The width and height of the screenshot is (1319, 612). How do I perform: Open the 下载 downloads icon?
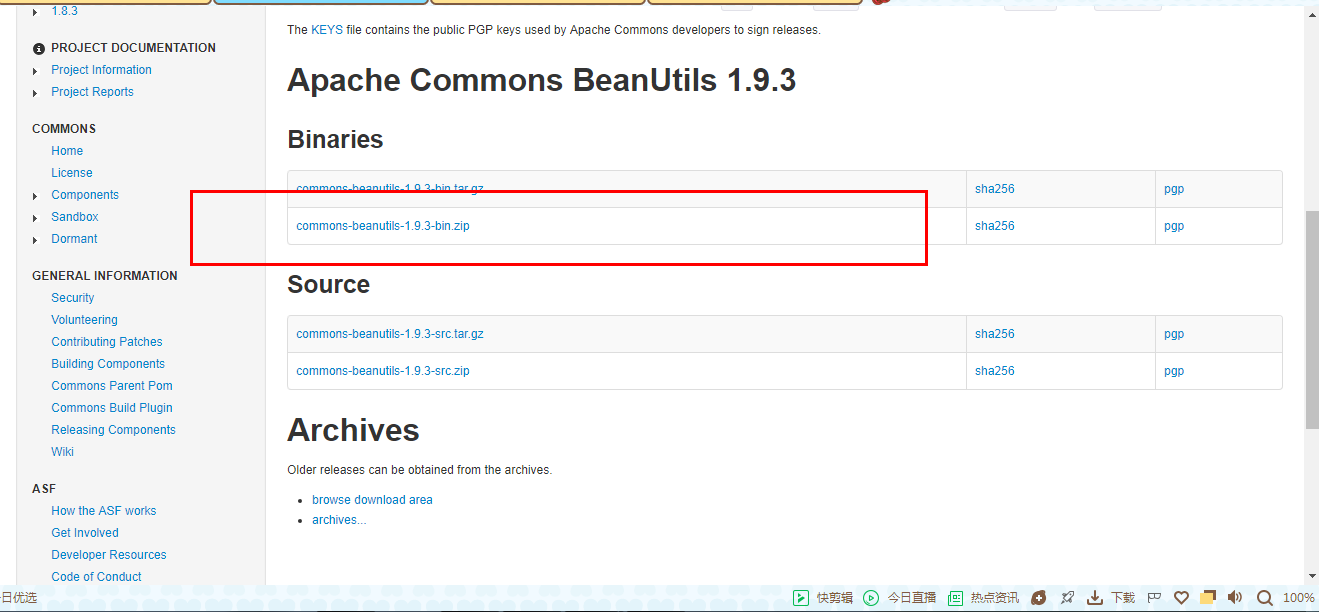[1095, 598]
